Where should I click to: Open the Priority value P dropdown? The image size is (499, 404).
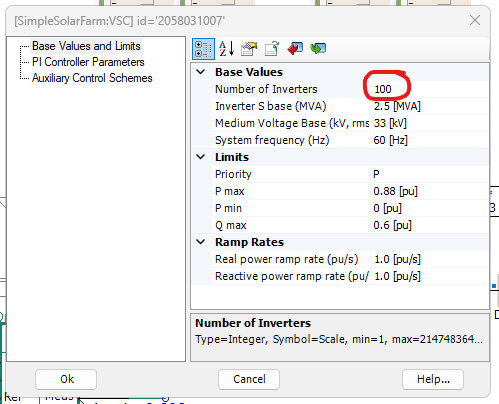[429, 174]
